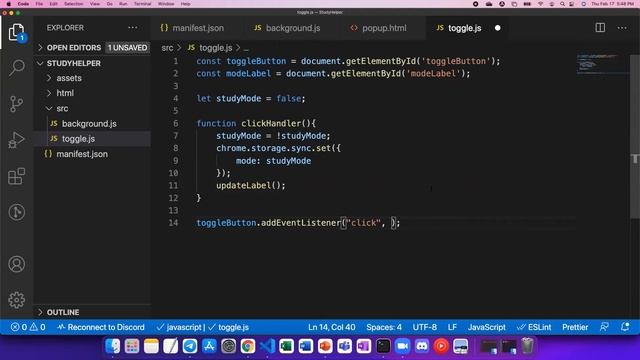Open the Terminal menu in menu bar
Screen dimensions: 640x360
(x=142, y=4)
